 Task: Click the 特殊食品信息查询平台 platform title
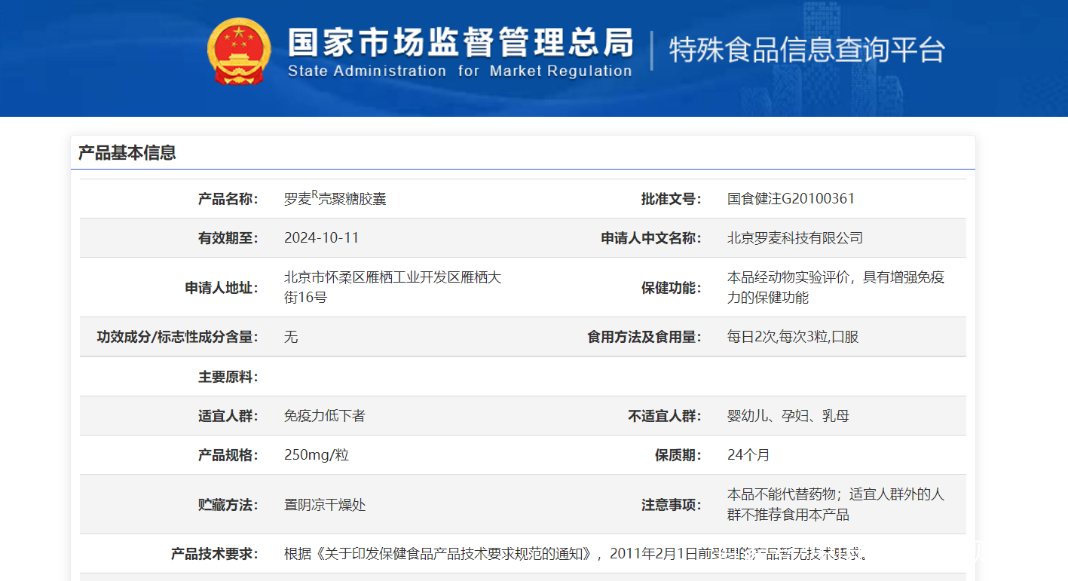tap(807, 50)
